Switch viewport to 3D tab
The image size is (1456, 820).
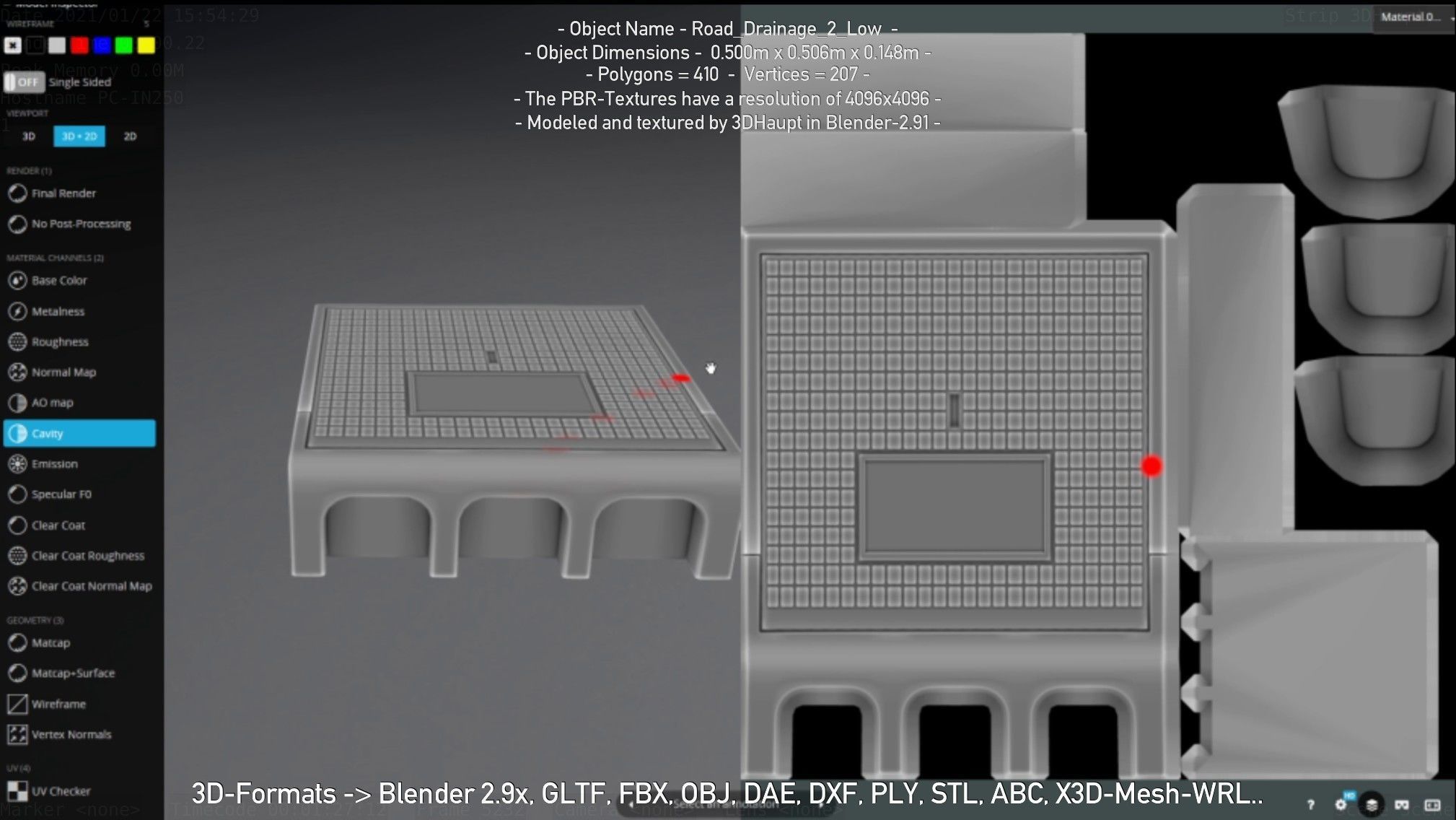[x=28, y=136]
